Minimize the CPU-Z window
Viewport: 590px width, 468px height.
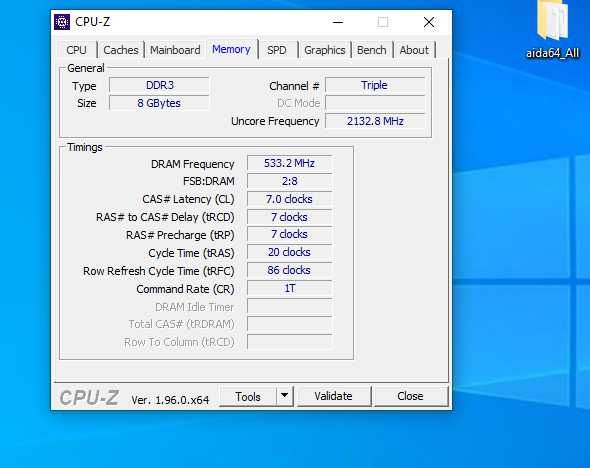[x=338, y=22]
